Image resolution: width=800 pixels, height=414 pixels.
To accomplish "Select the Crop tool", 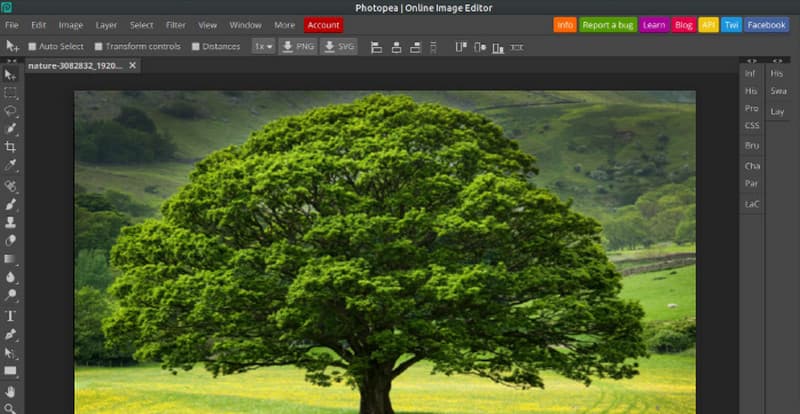I will [x=11, y=146].
